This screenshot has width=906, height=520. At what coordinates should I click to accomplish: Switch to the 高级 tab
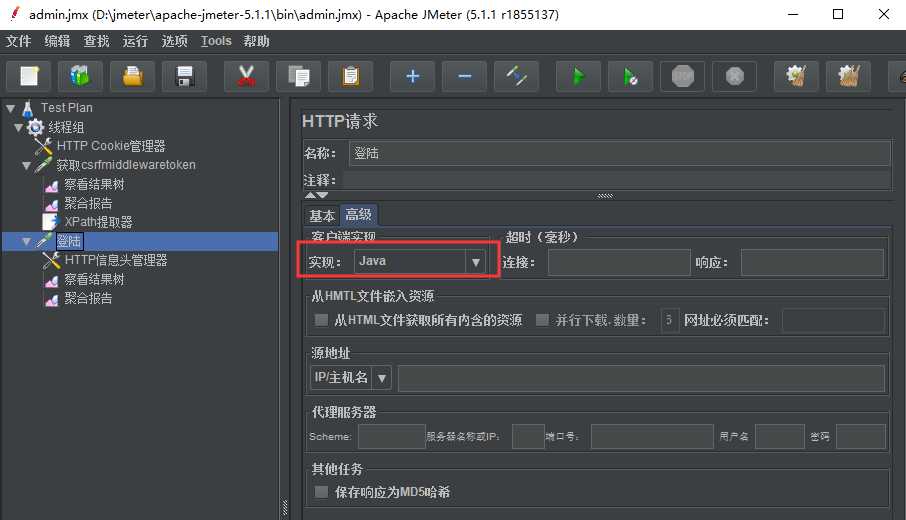pyautogui.click(x=358, y=215)
